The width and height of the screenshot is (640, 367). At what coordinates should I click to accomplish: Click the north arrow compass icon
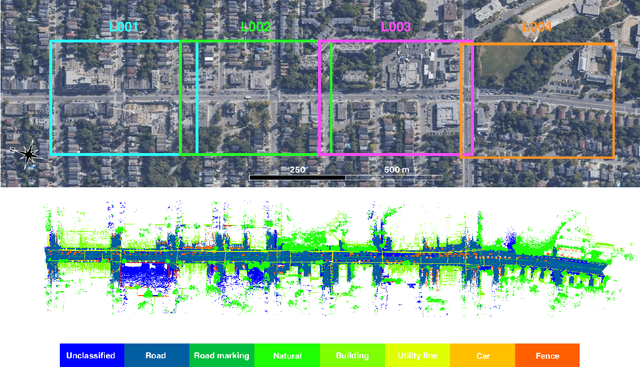[x=27, y=154]
